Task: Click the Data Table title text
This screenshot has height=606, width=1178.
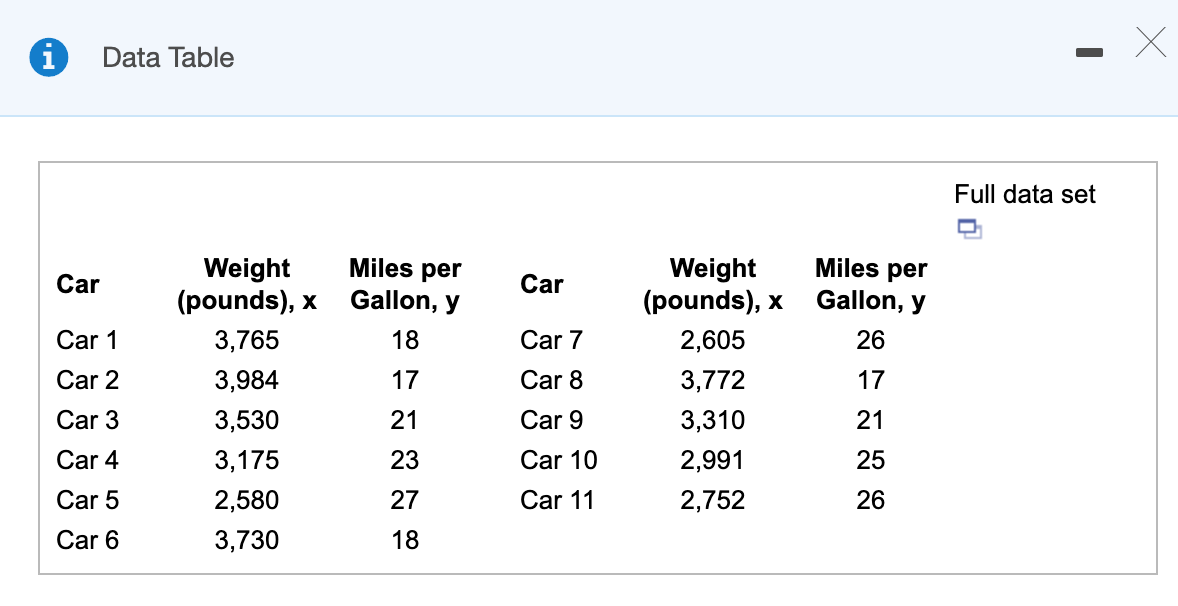Action: [166, 57]
